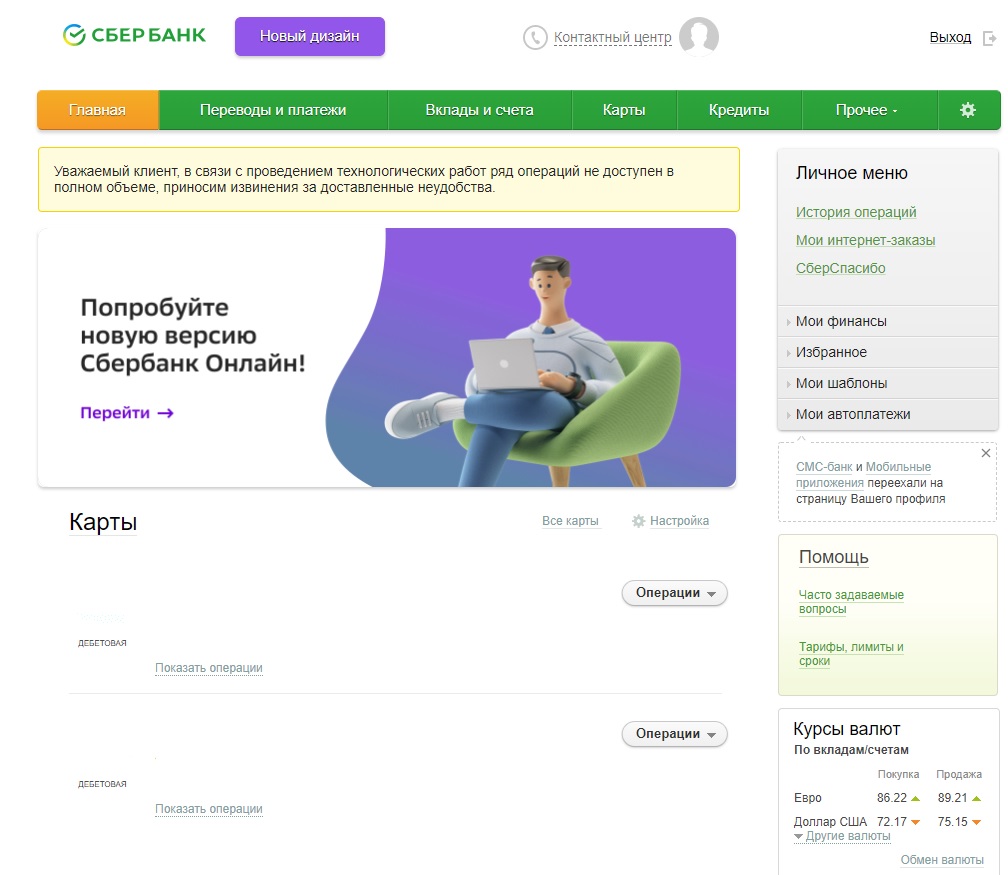
Task: Open the Прочее dropdown menu
Action: coord(866,110)
